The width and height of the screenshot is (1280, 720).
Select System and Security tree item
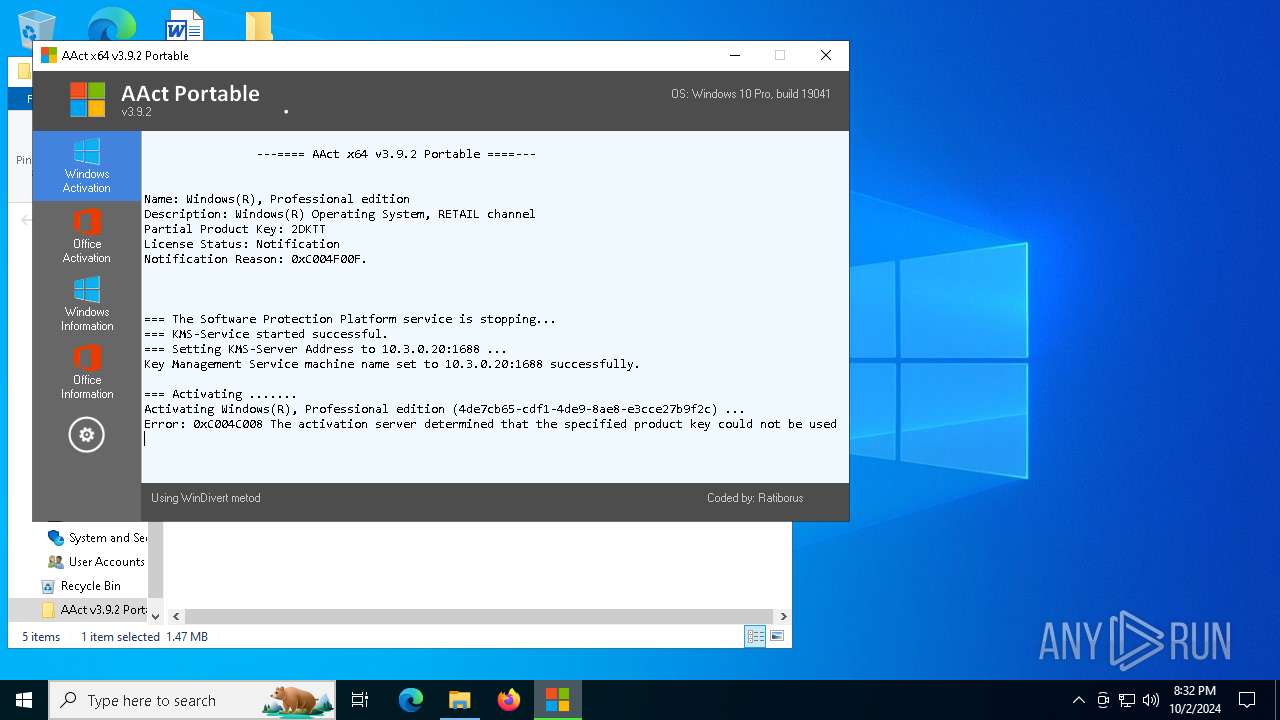97,538
